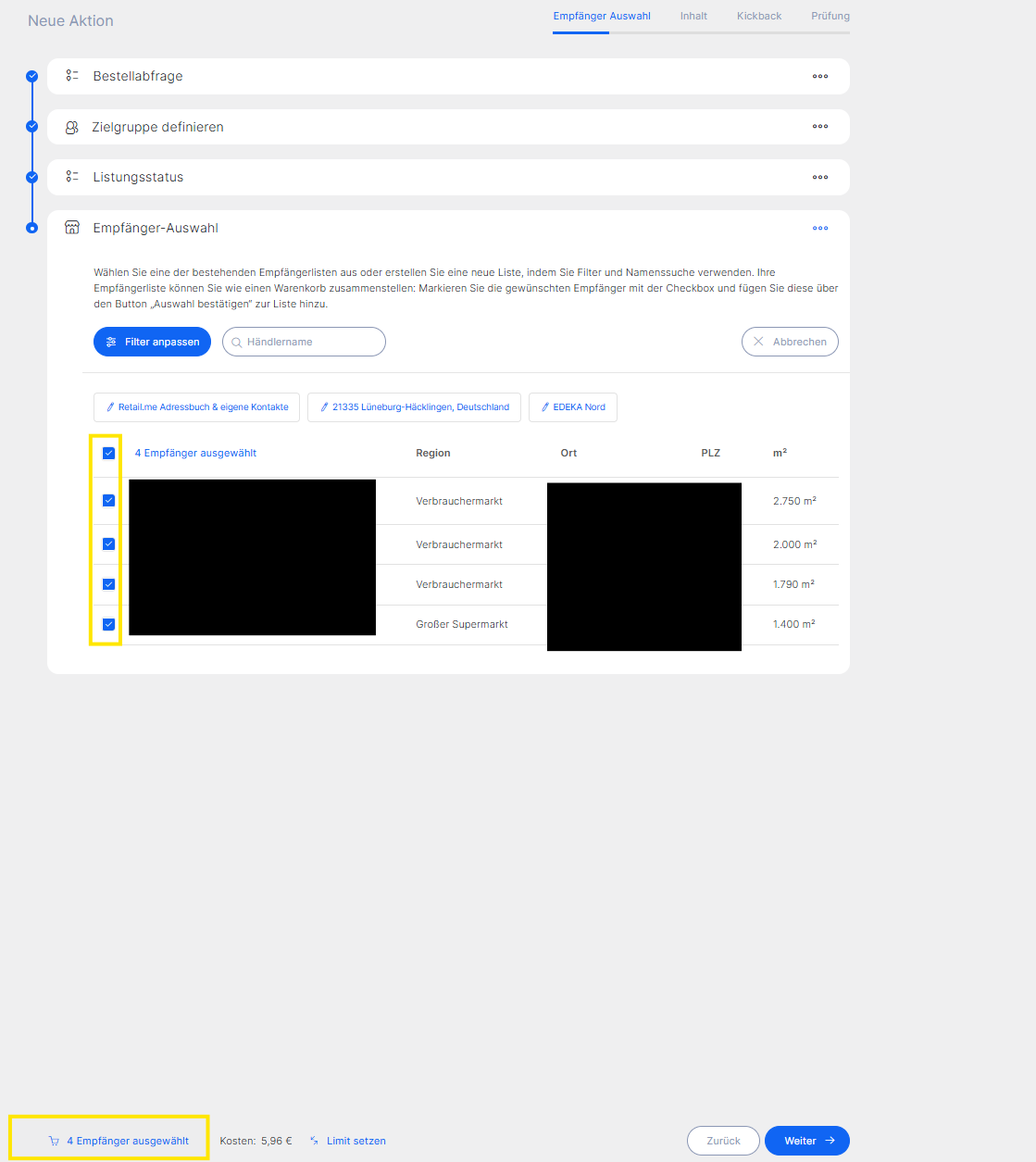Viewport: 1036px width, 1162px height.
Task: Click the Großer Supermarkt region cell
Action: click(462, 624)
